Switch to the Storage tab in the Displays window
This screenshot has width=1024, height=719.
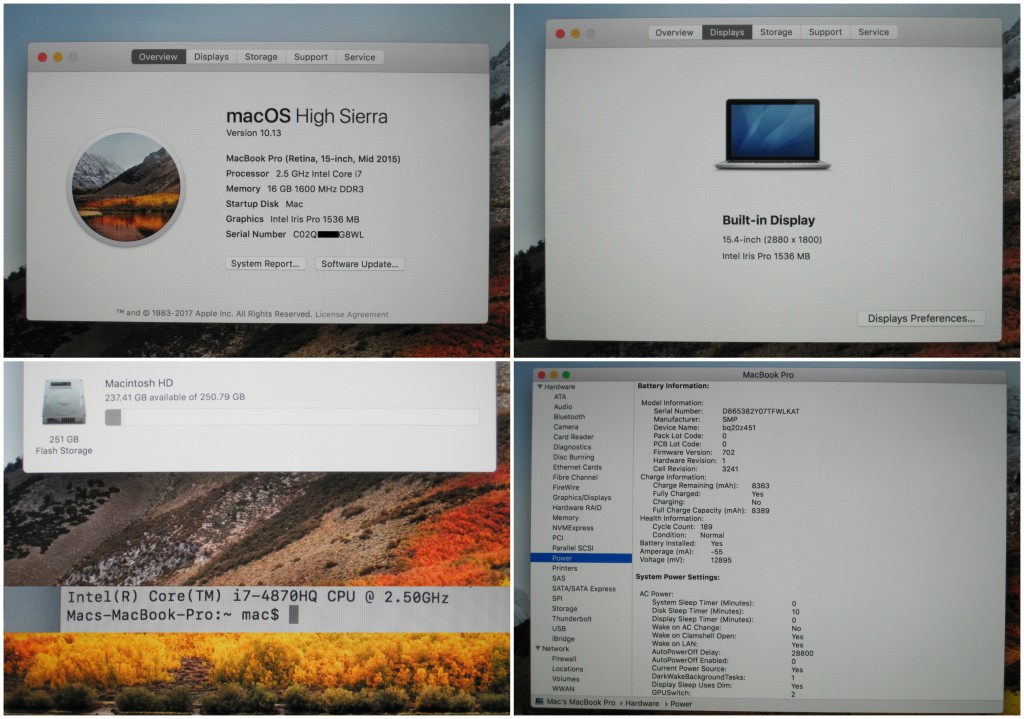[776, 32]
